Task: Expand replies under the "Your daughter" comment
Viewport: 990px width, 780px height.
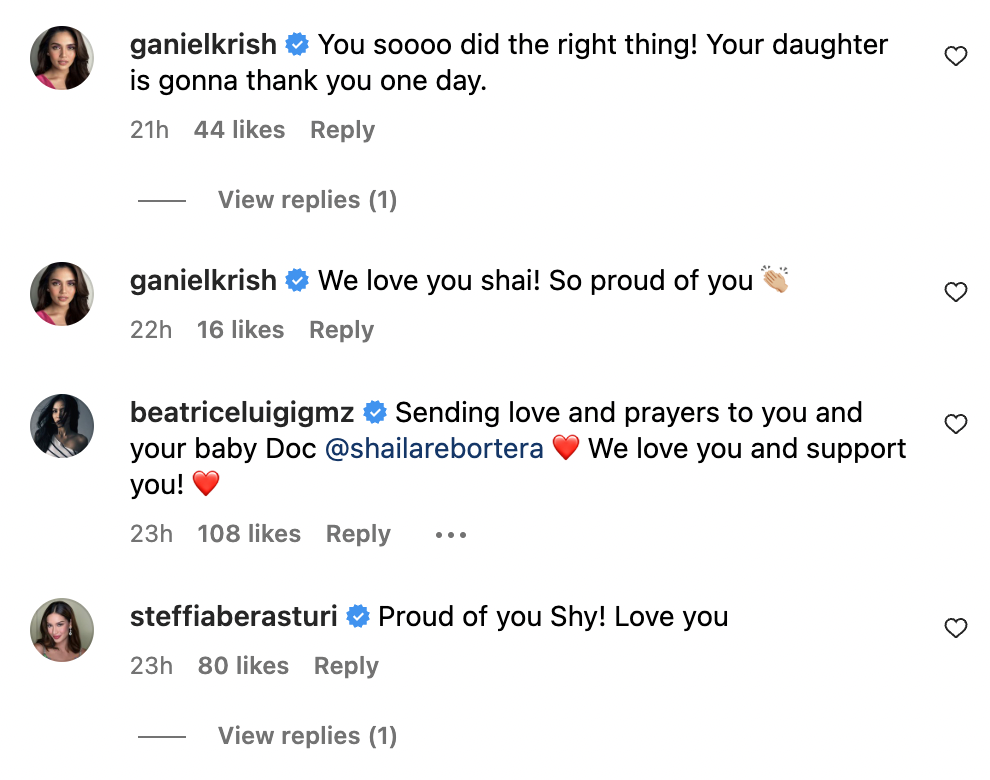Action: pyautogui.click(x=307, y=200)
